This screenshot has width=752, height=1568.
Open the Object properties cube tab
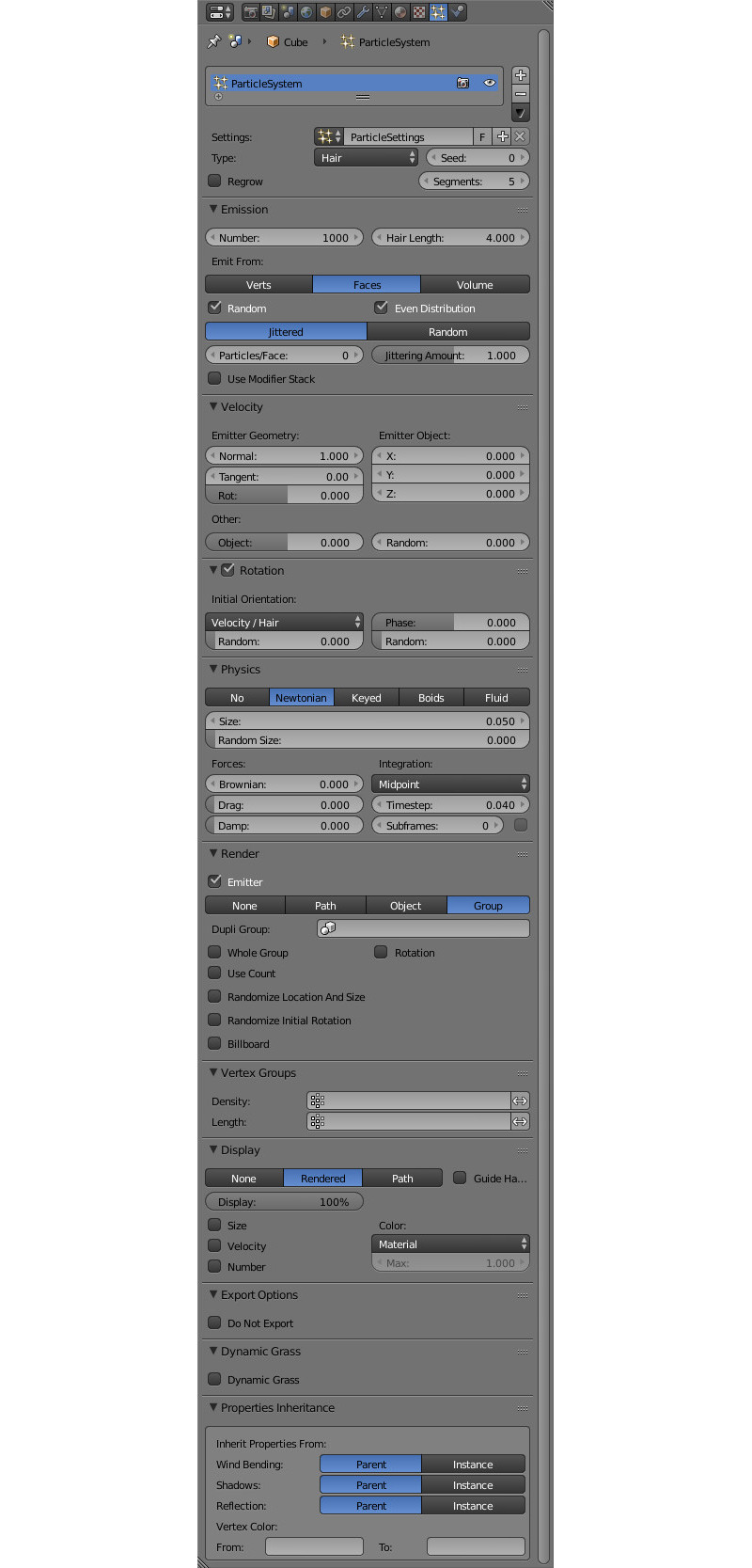[x=325, y=12]
